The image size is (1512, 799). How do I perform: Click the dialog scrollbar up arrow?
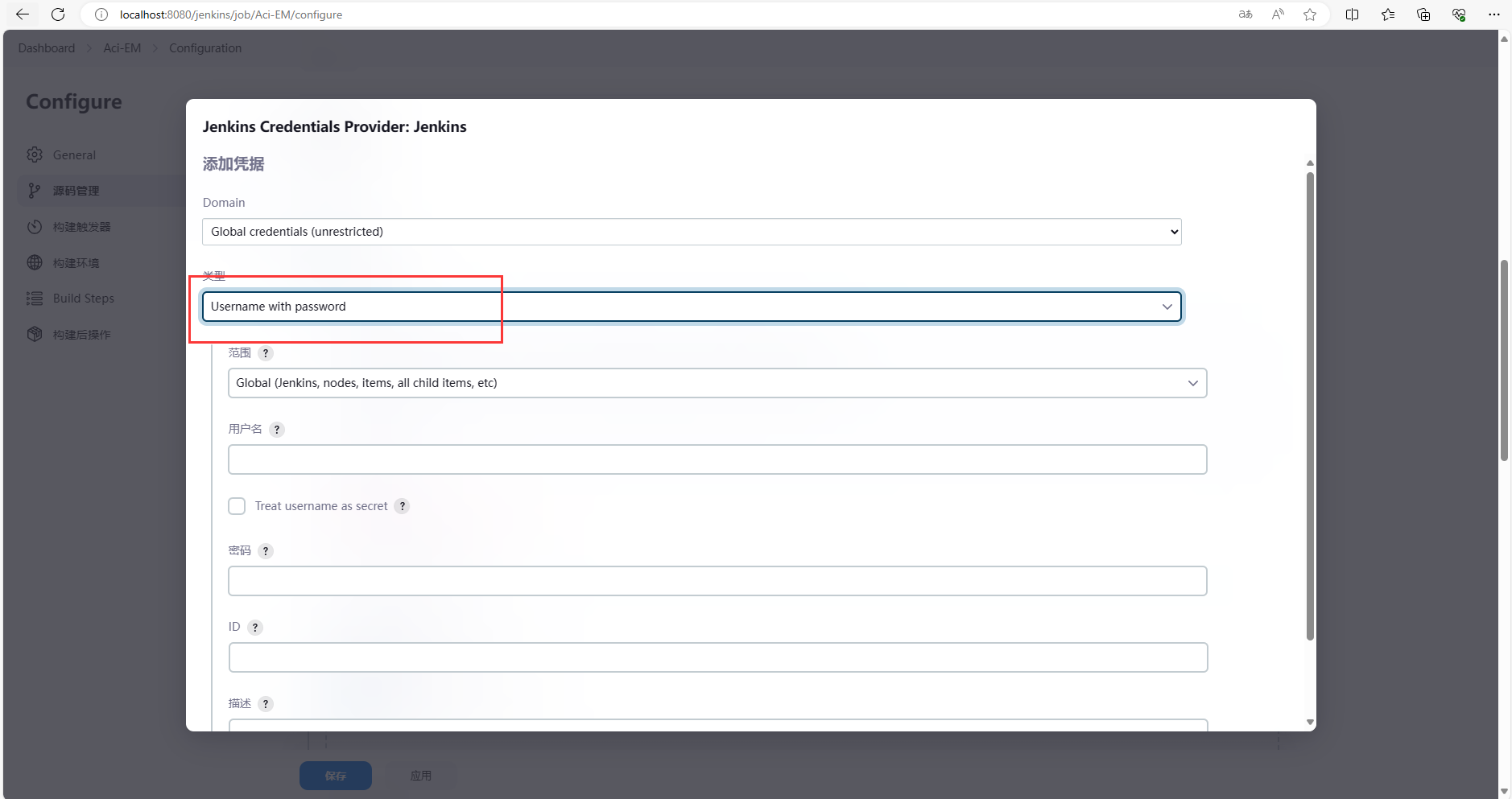pos(1310,163)
